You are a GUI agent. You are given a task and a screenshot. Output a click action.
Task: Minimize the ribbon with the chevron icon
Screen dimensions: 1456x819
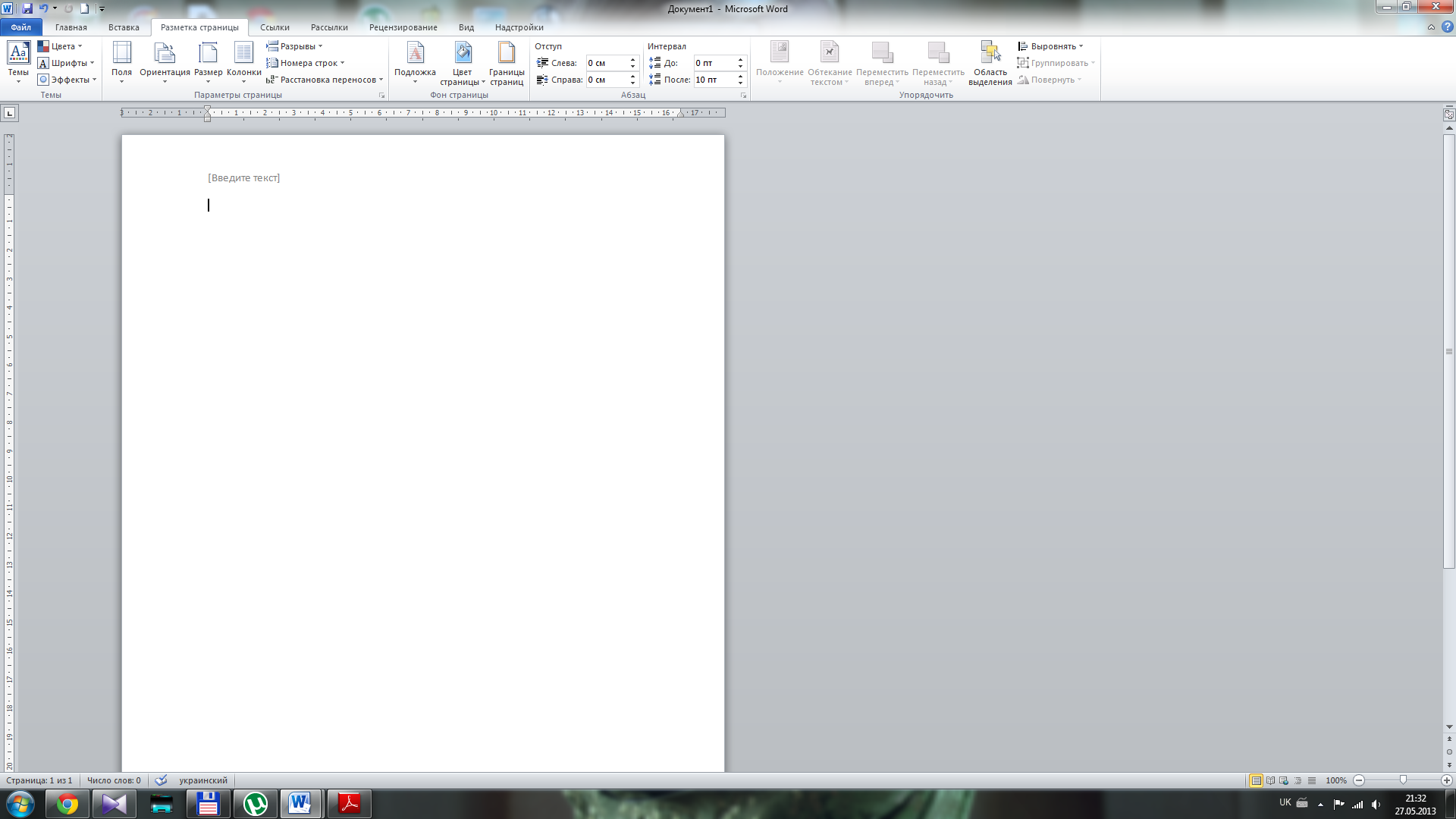pos(1431,27)
